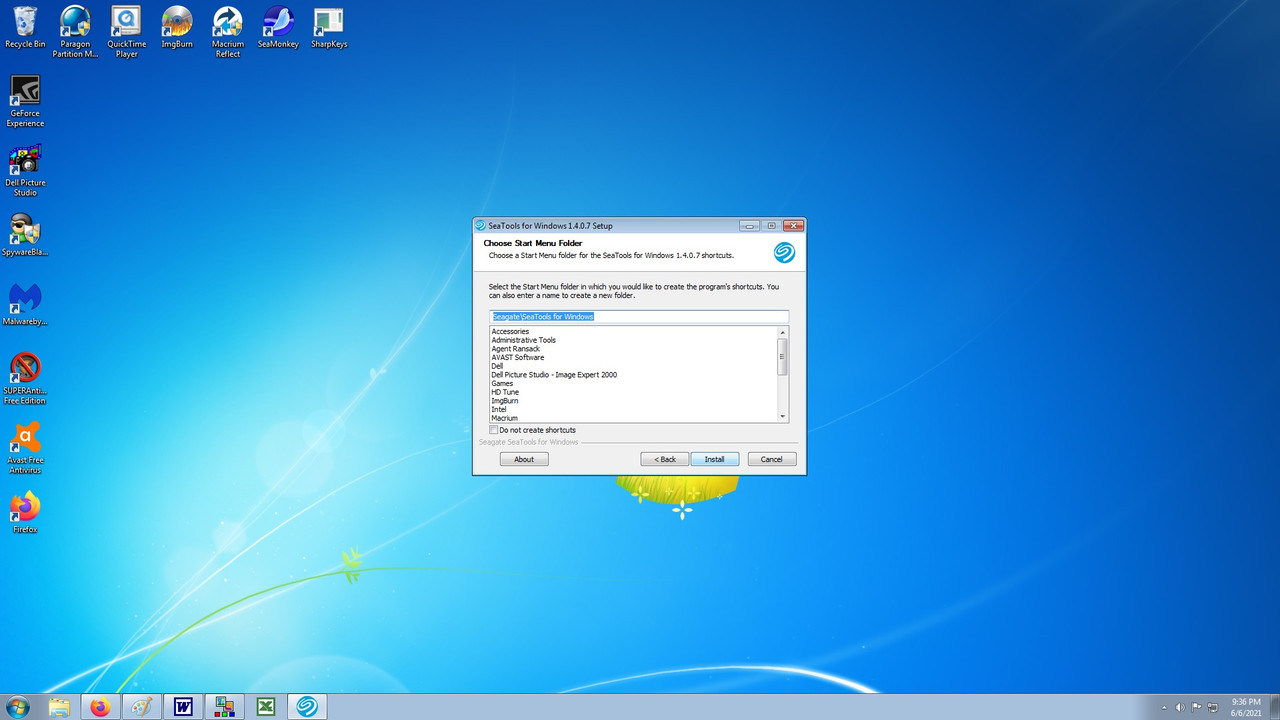Select the SUPERAntiSpyware Free Edition desktop icon

point(25,378)
